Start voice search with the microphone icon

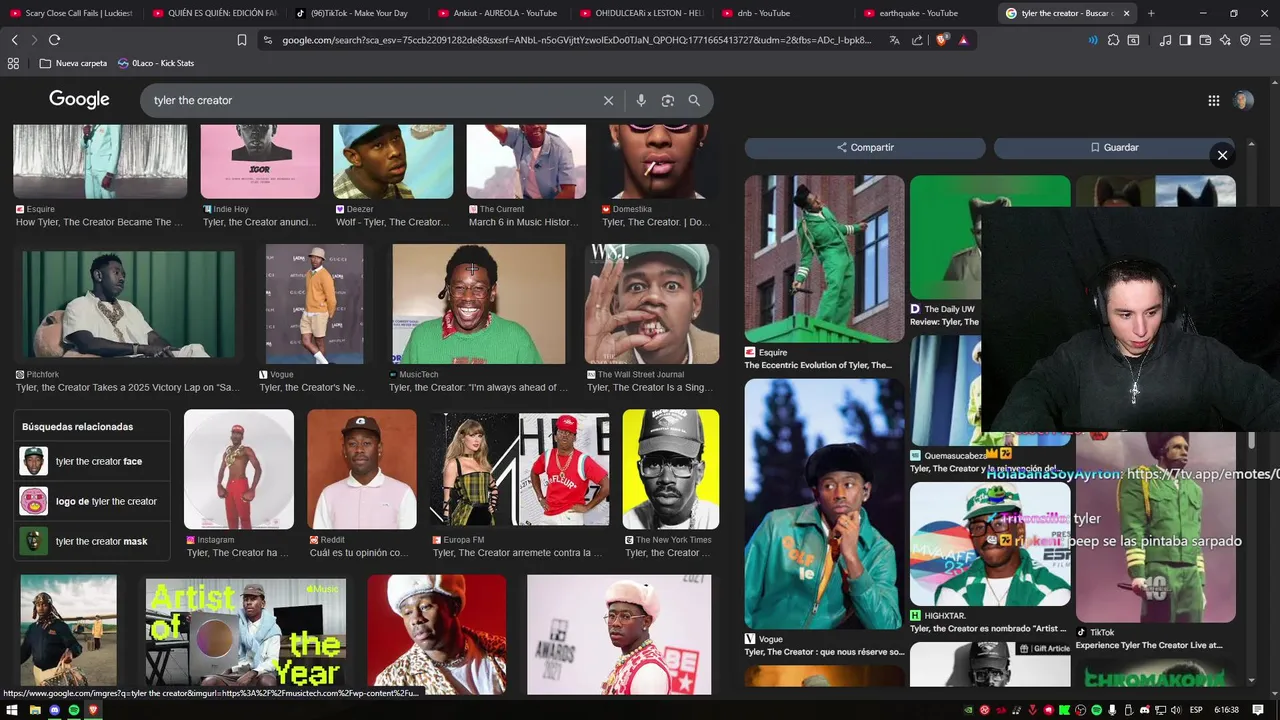(x=641, y=100)
